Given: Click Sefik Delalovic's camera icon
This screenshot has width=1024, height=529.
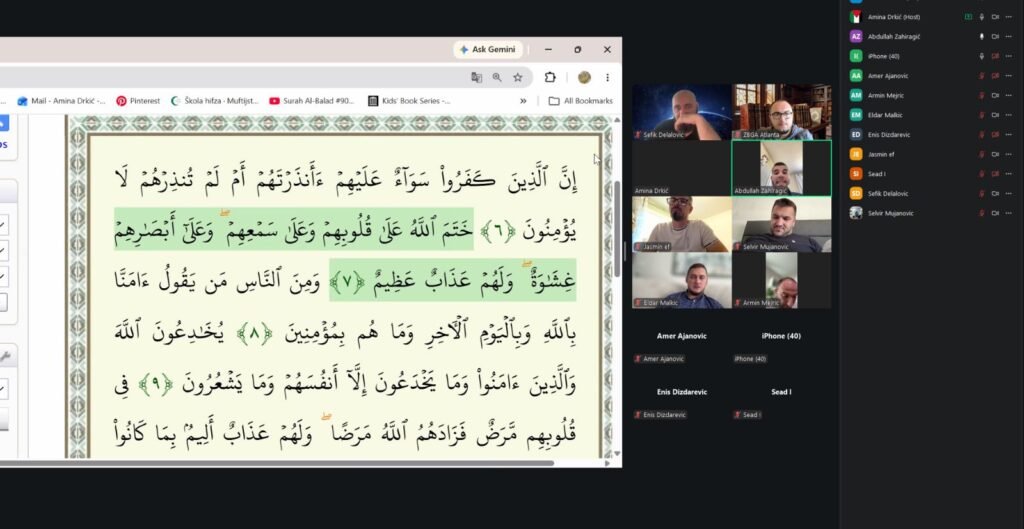Looking at the screenshot, I should [995, 193].
